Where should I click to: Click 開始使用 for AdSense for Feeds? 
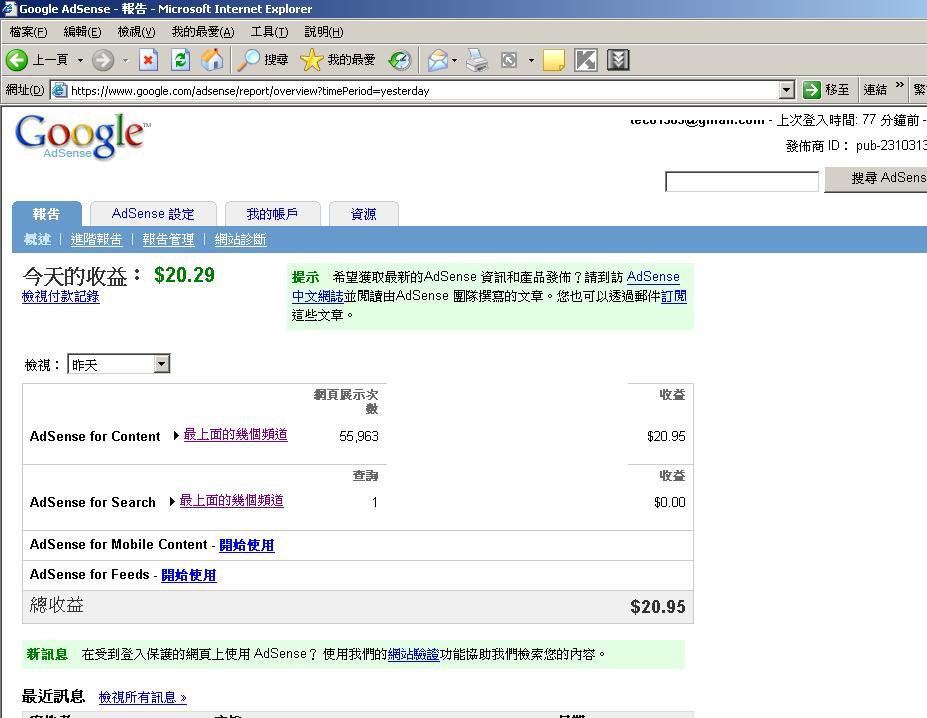coord(189,575)
